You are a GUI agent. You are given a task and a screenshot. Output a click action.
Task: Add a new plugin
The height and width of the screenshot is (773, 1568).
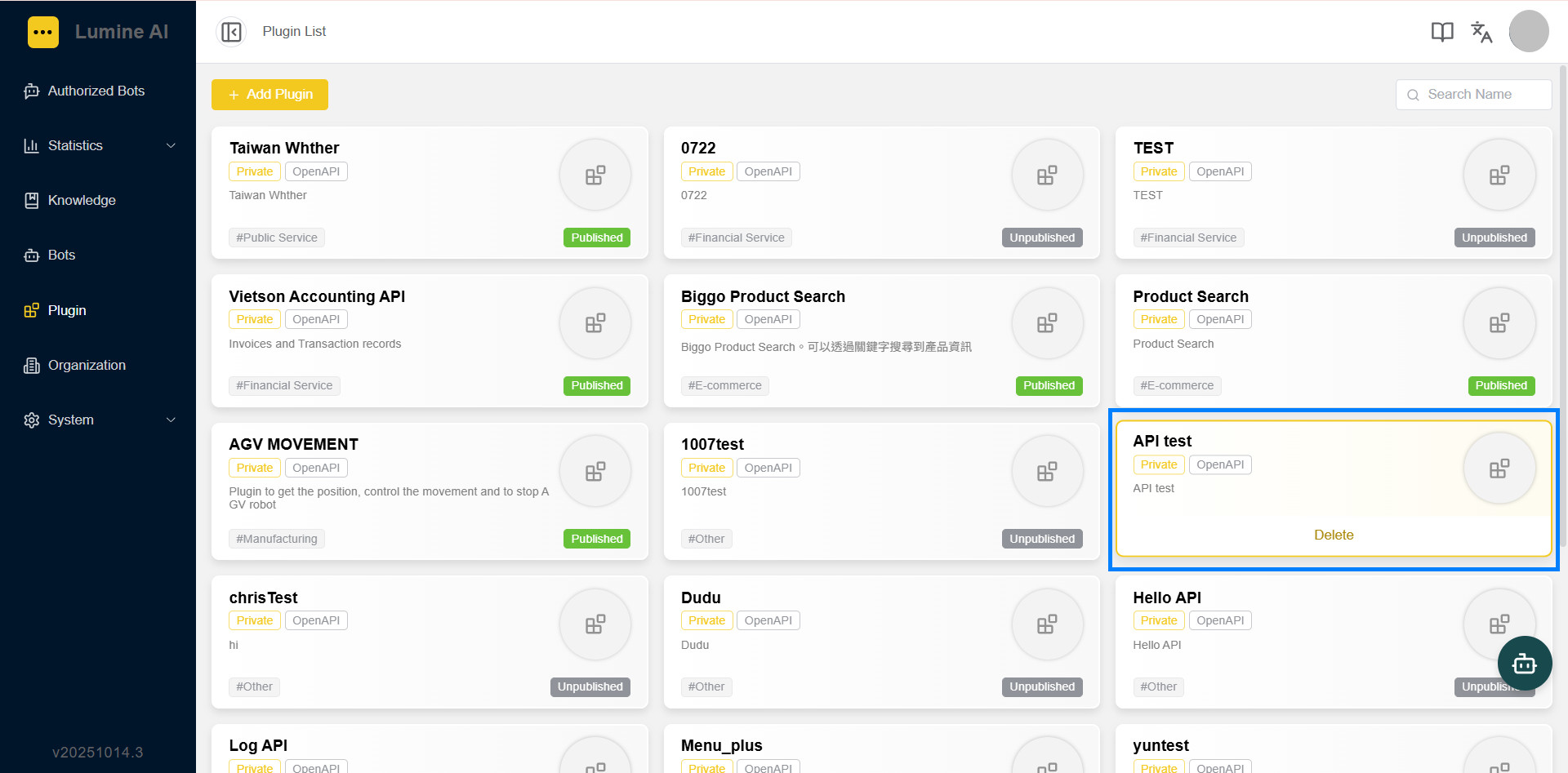pyautogui.click(x=269, y=95)
